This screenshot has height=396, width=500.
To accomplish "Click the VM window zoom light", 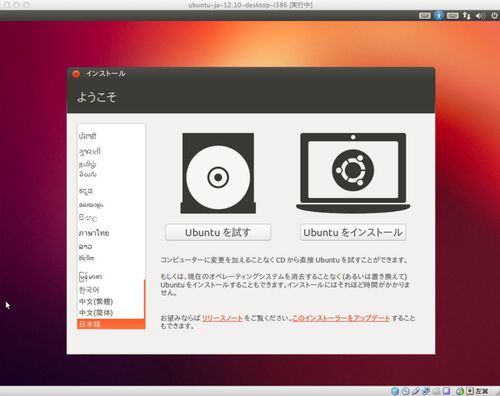I will click(27, 5).
